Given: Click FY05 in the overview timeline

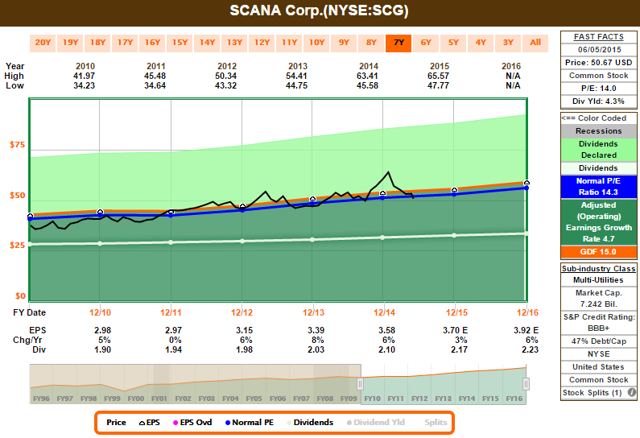Looking at the screenshot, I should point(254,398).
